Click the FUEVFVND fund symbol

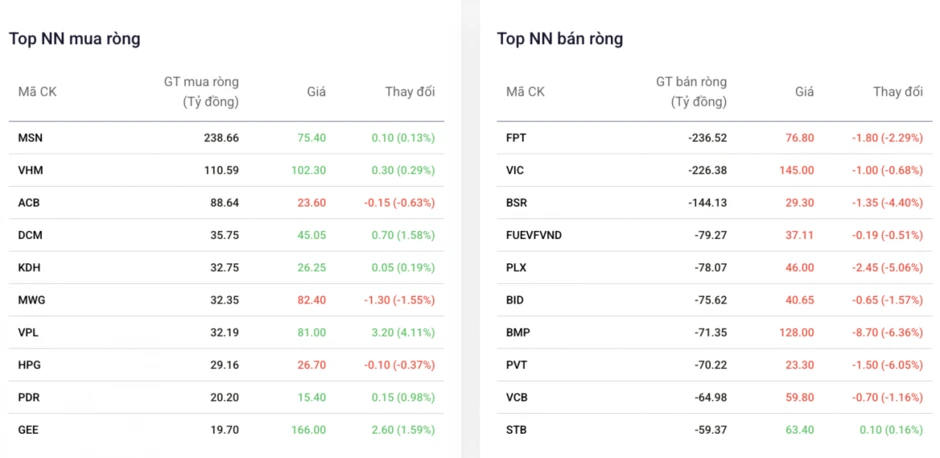[x=534, y=235]
